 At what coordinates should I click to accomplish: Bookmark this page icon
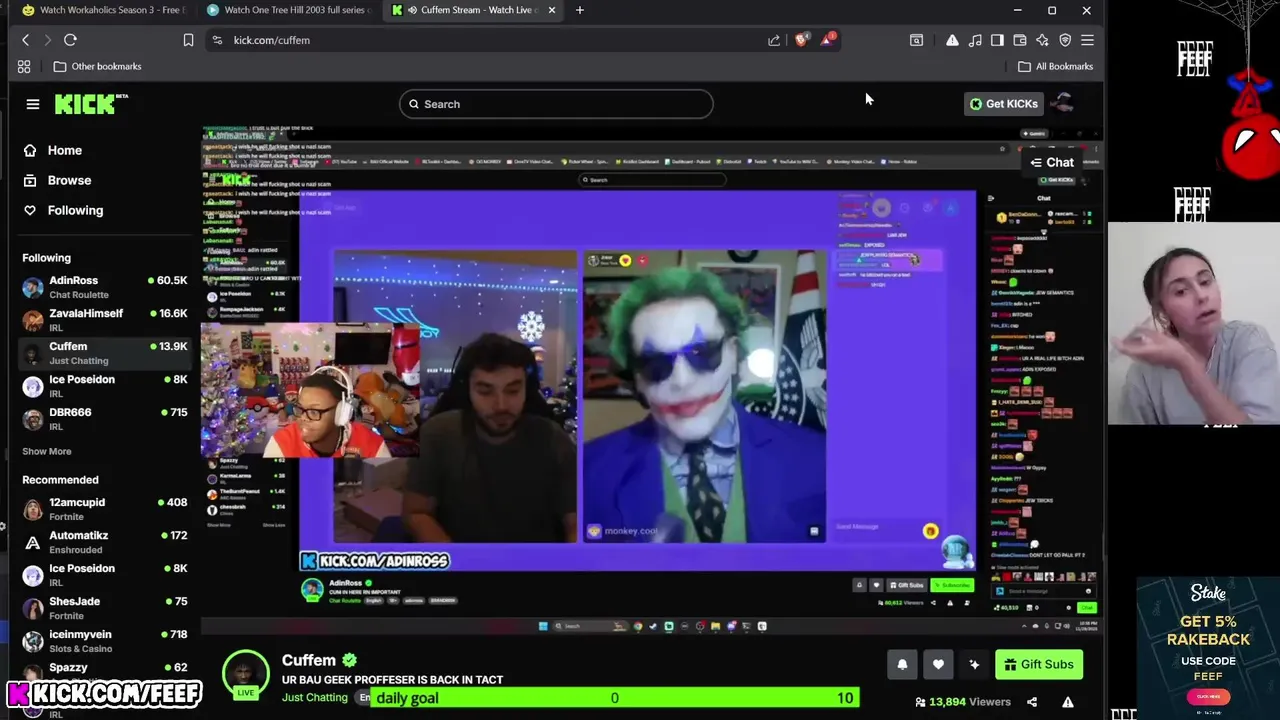pyautogui.click(x=188, y=40)
